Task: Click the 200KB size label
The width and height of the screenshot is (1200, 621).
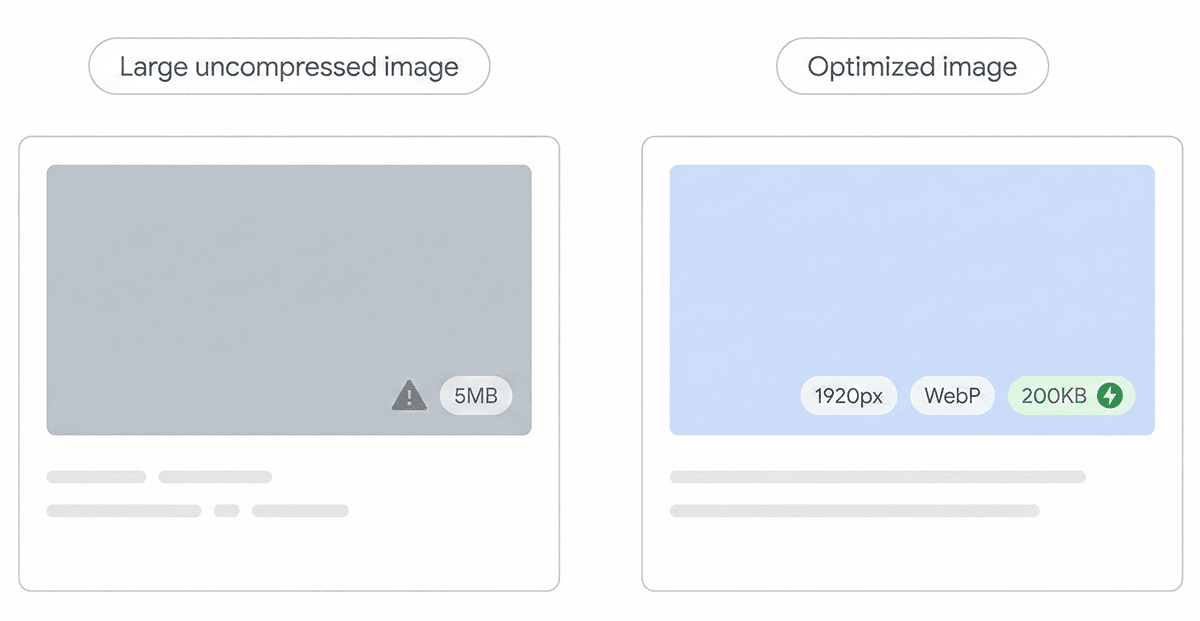Action: 1054,396
